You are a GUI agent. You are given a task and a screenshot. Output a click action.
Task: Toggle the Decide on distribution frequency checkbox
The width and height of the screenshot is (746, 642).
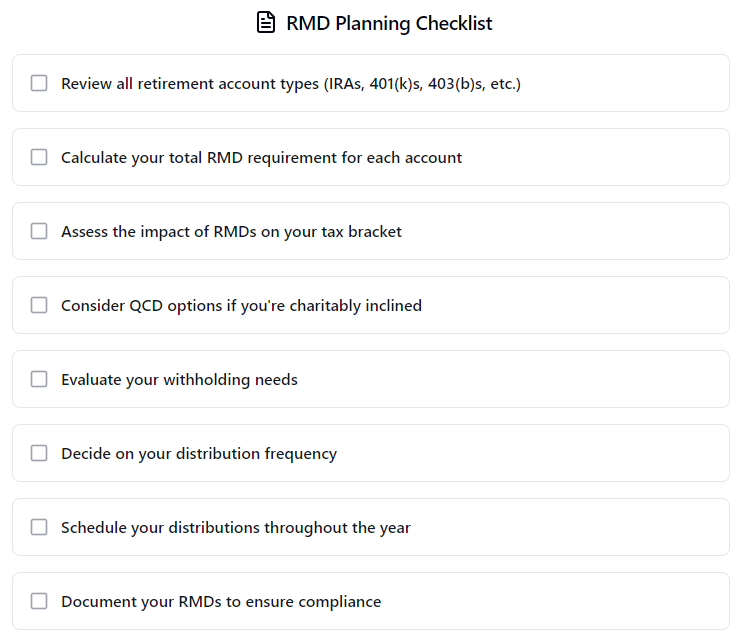pyautogui.click(x=39, y=453)
